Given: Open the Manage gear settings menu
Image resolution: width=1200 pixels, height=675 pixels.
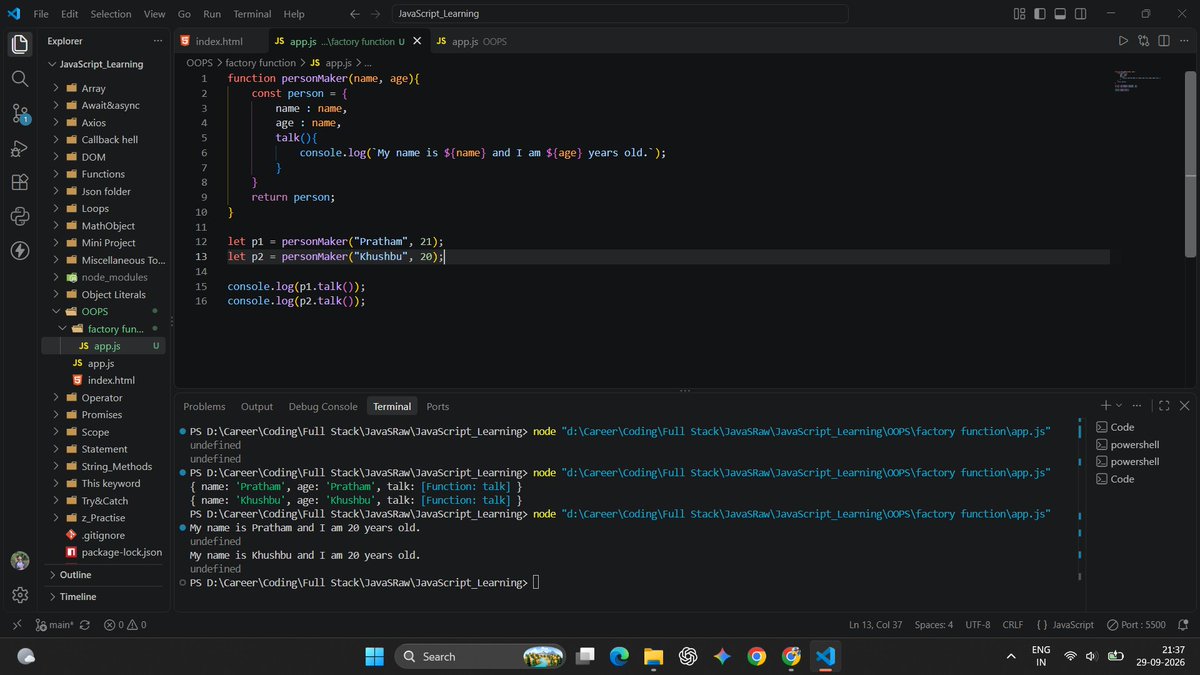Looking at the screenshot, I should [x=19, y=594].
